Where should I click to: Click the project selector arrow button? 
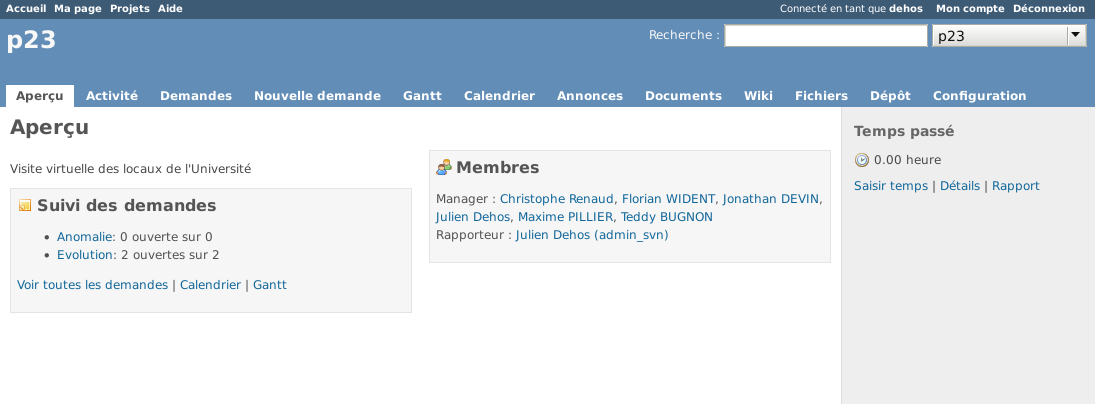(1076, 36)
